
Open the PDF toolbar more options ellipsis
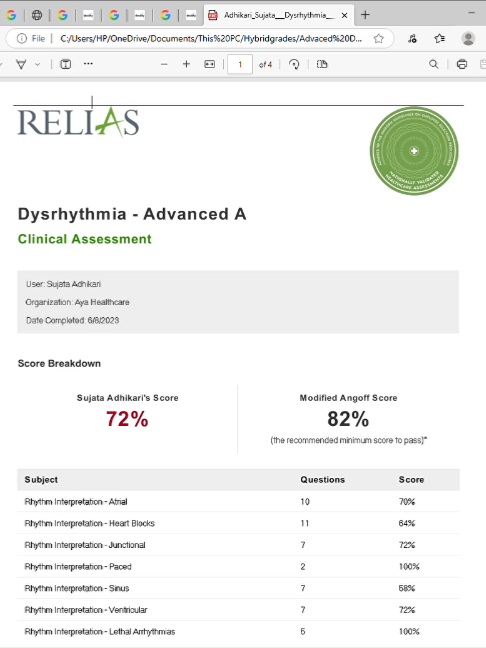coord(88,64)
